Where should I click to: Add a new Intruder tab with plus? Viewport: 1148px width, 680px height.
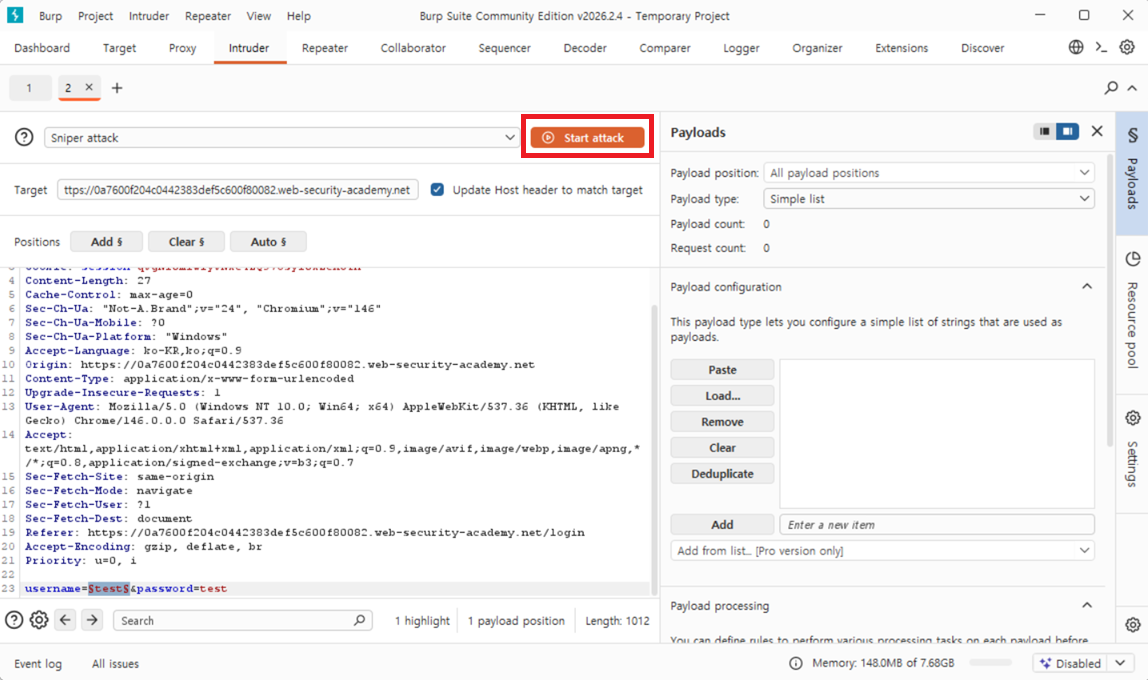click(x=117, y=88)
